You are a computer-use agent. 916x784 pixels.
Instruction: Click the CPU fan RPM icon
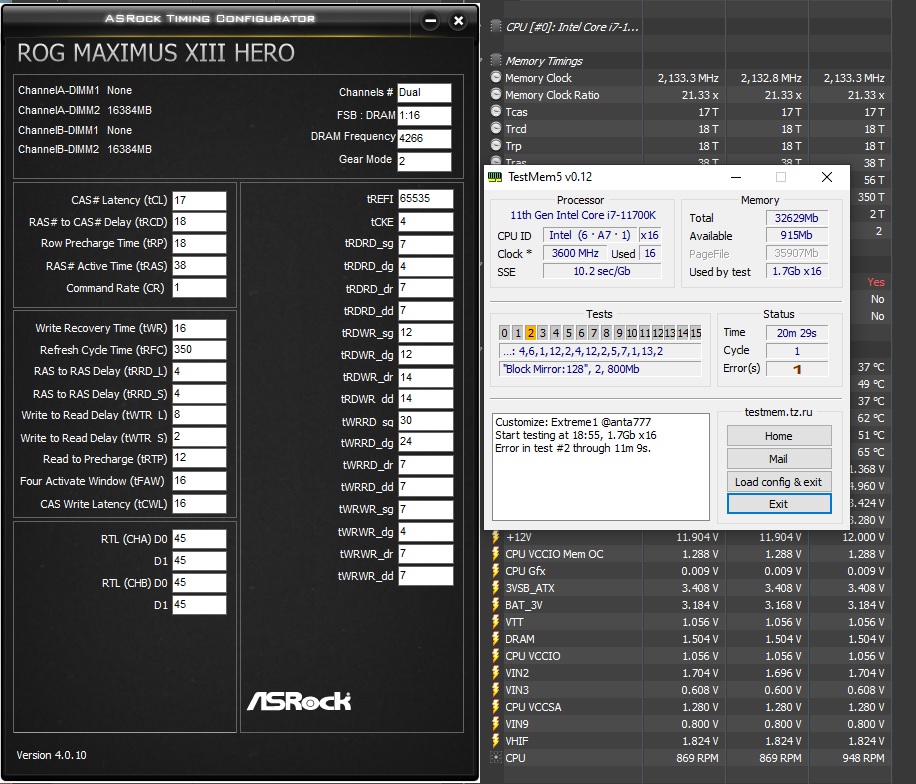pyautogui.click(x=496, y=758)
